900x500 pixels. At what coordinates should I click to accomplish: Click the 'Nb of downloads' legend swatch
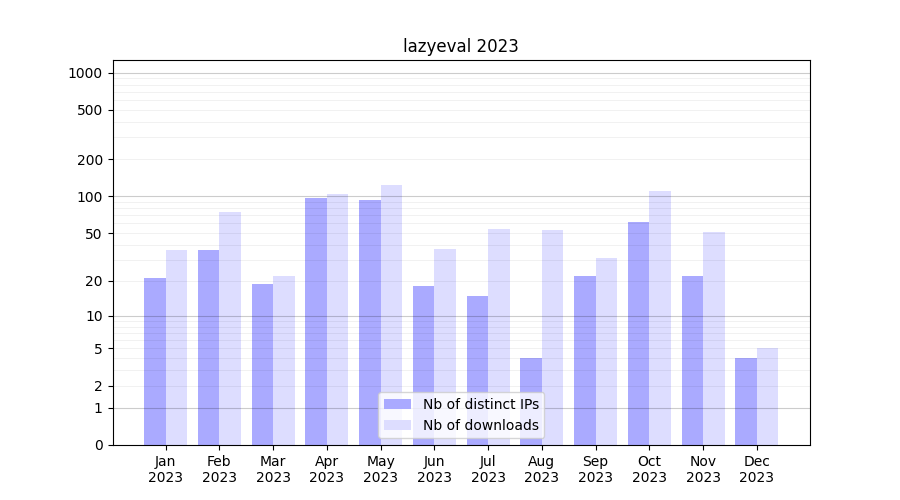coord(397,425)
